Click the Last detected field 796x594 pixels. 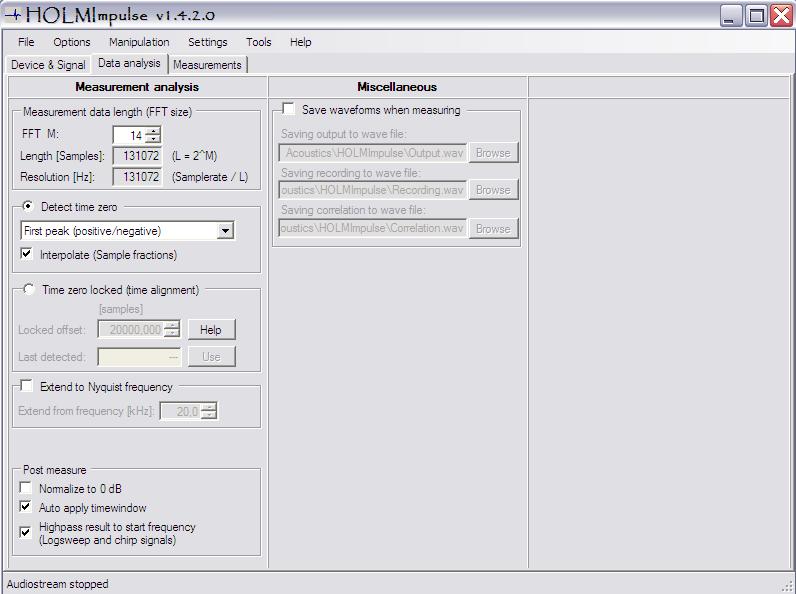139,357
